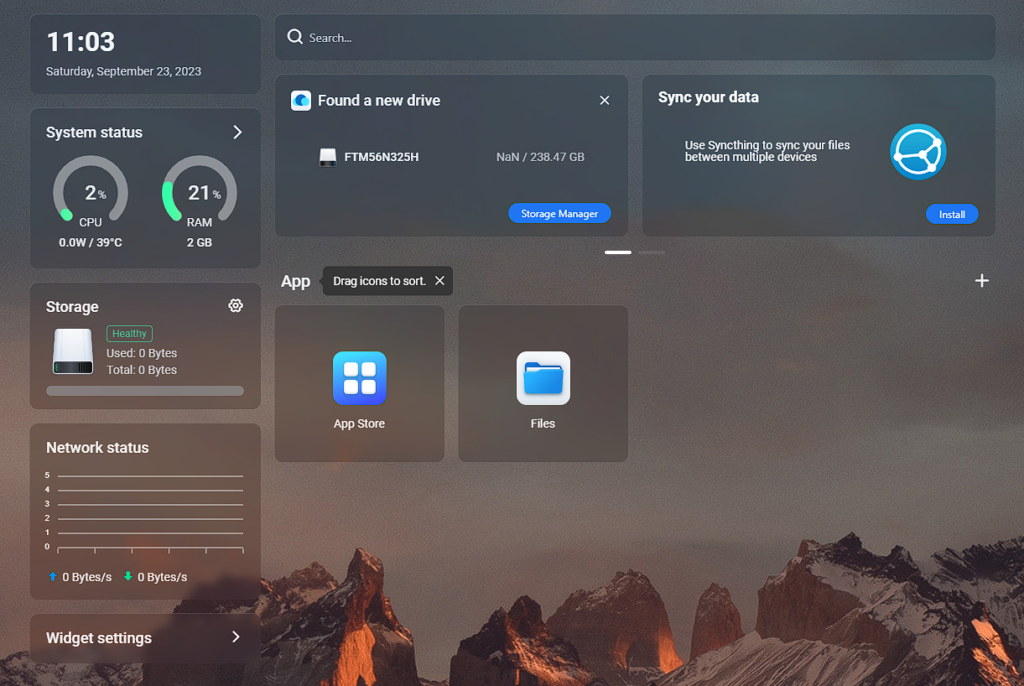Click the upload speed arrow icon
The image size is (1024, 686).
click(53, 576)
